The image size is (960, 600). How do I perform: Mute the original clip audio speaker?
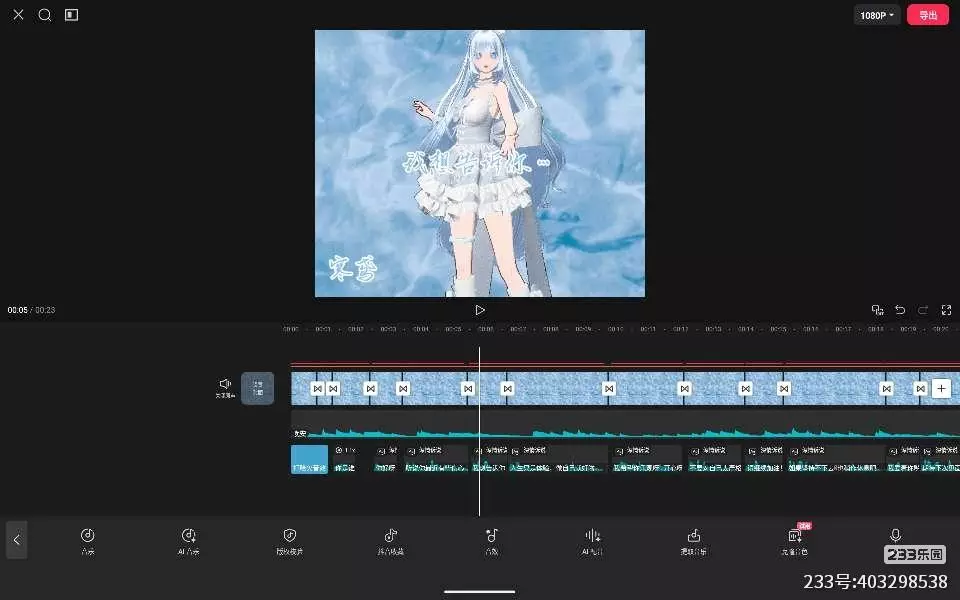pyautogui.click(x=225, y=388)
